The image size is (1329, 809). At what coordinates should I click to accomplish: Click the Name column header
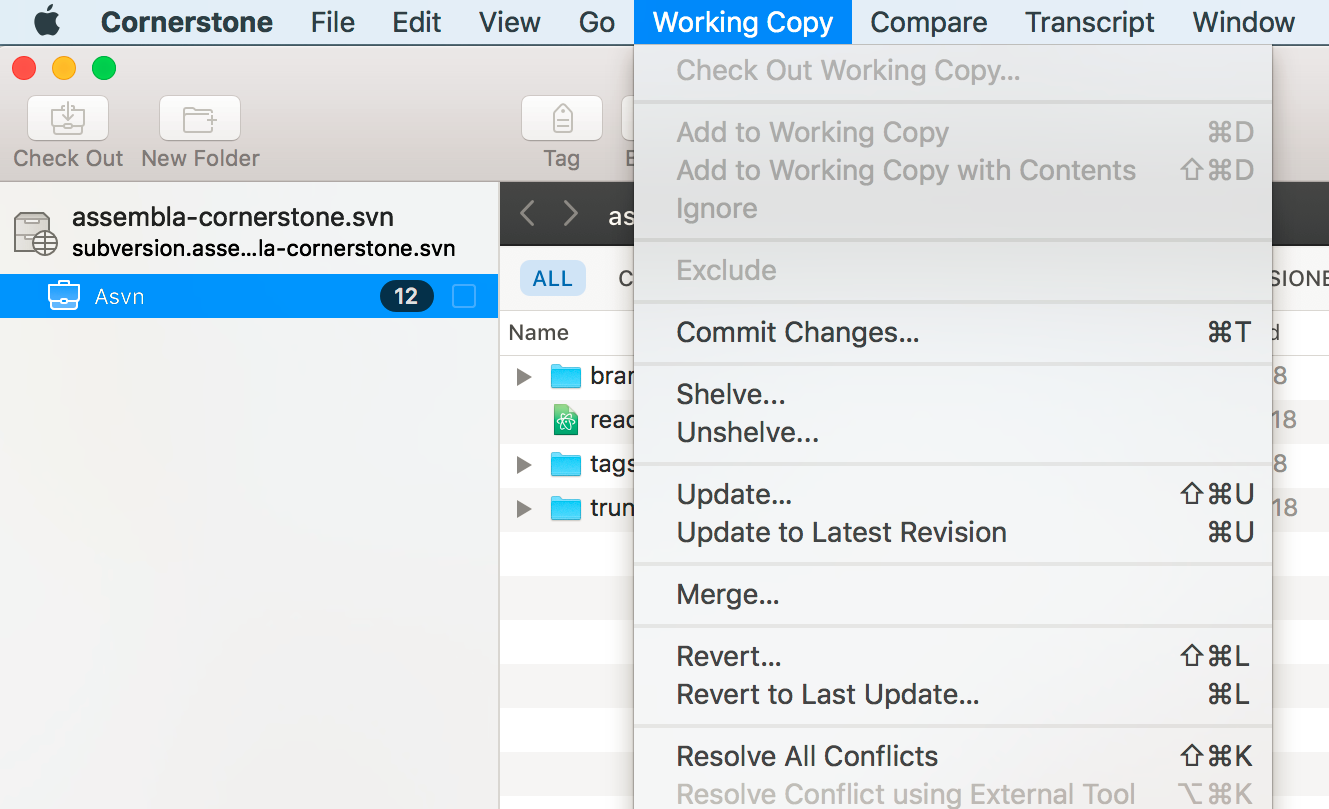tap(539, 333)
